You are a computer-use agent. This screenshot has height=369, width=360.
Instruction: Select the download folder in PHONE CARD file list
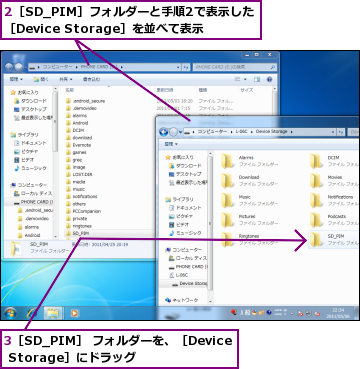coord(79,138)
